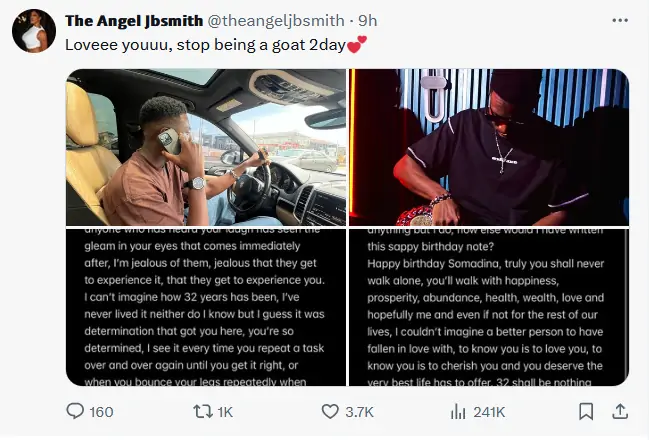Like the tweet with the heart icon
649x440 pixels.
pos(331,411)
